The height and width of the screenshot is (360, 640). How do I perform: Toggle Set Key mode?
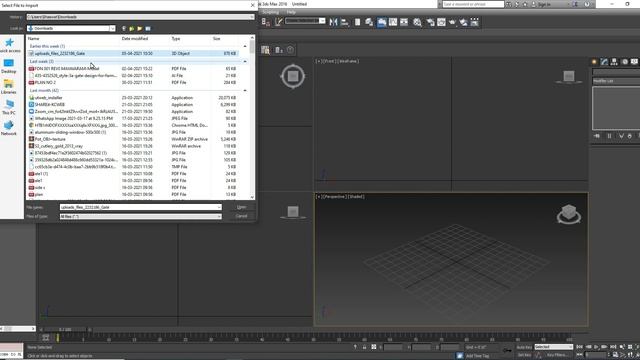524,355
